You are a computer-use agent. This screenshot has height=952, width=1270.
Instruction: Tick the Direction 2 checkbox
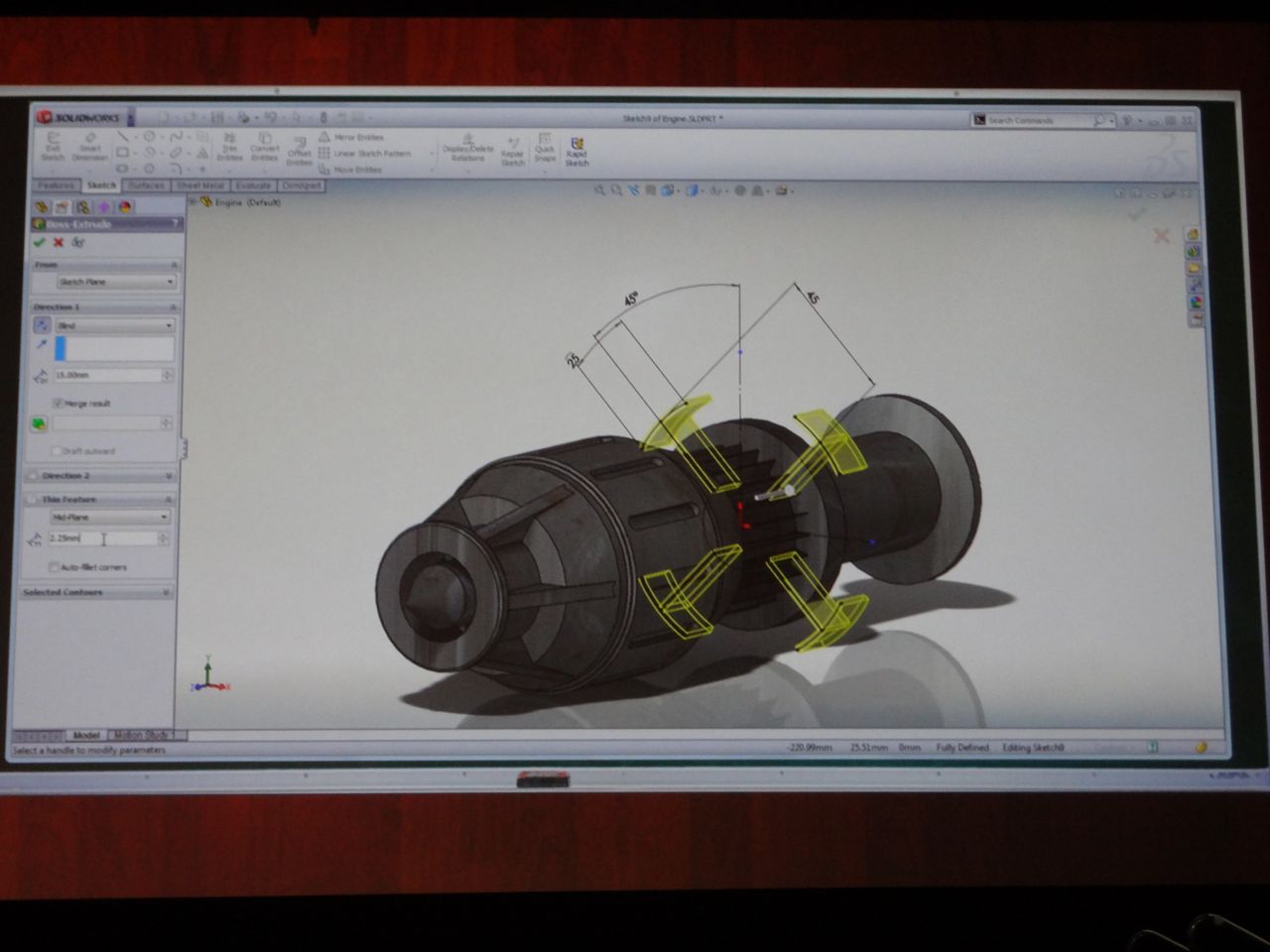[34, 476]
